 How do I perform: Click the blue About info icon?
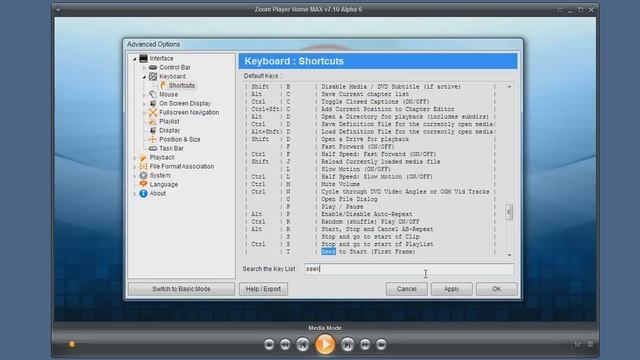(143, 193)
